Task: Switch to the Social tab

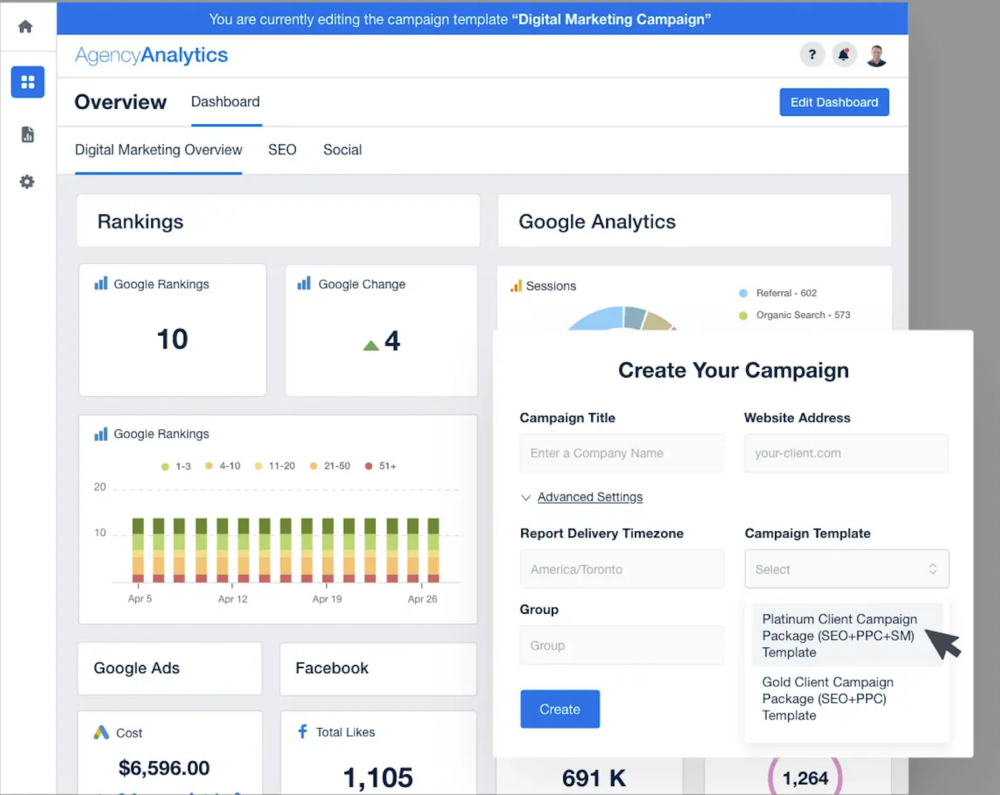Action: [x=342, y=149]
